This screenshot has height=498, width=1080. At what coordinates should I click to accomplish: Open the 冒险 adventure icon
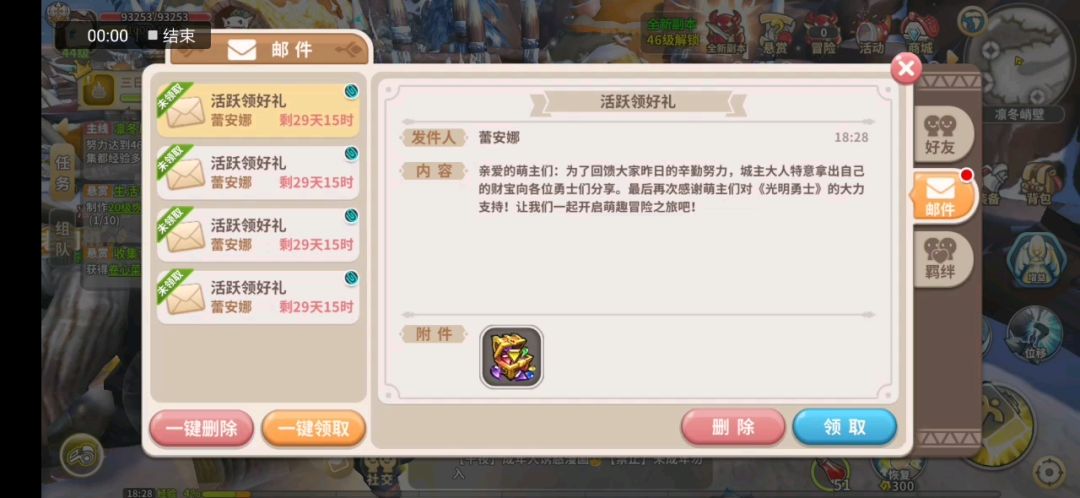822,34
